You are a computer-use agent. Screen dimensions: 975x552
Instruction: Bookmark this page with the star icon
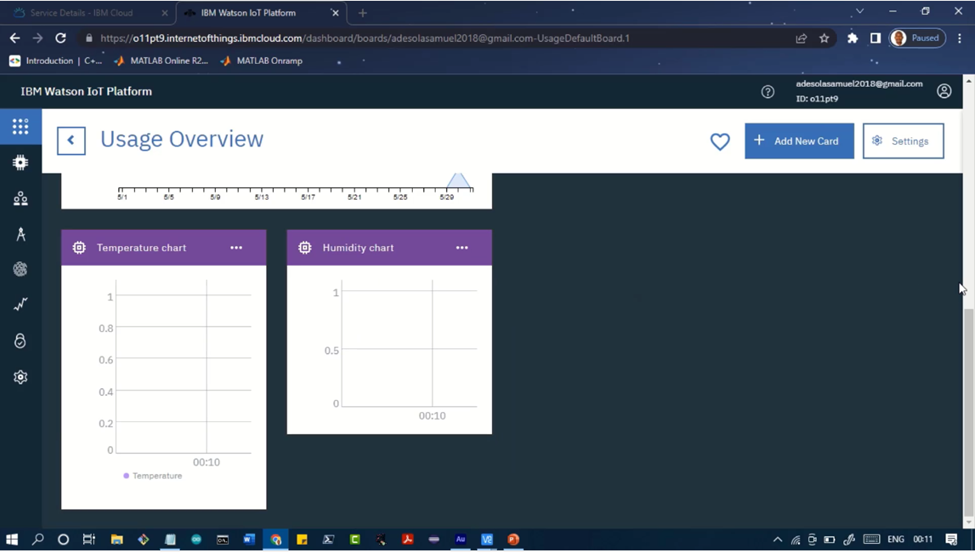(x=824, y=38)
